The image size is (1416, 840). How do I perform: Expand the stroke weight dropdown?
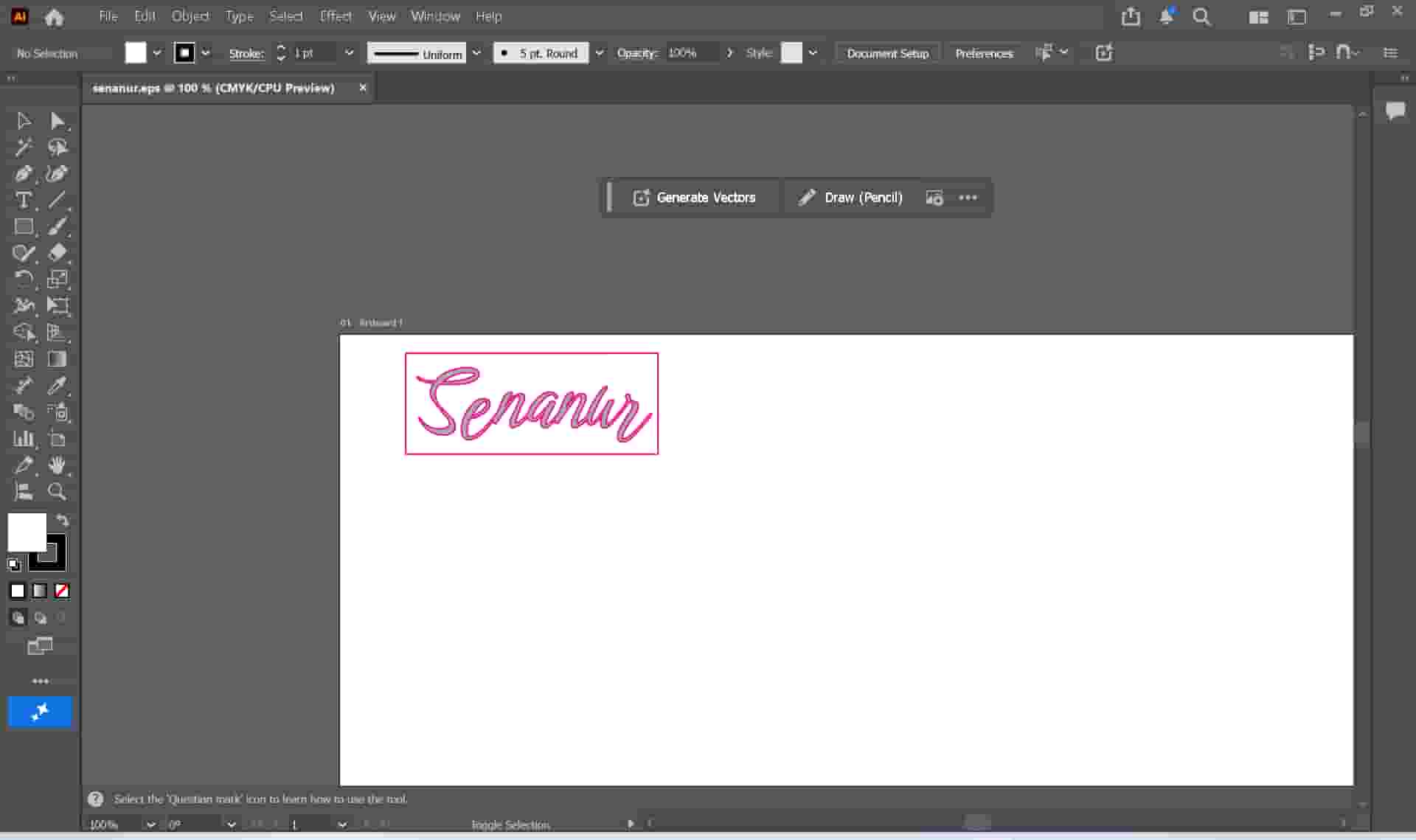pyautogui.click(x=349, y=53)
